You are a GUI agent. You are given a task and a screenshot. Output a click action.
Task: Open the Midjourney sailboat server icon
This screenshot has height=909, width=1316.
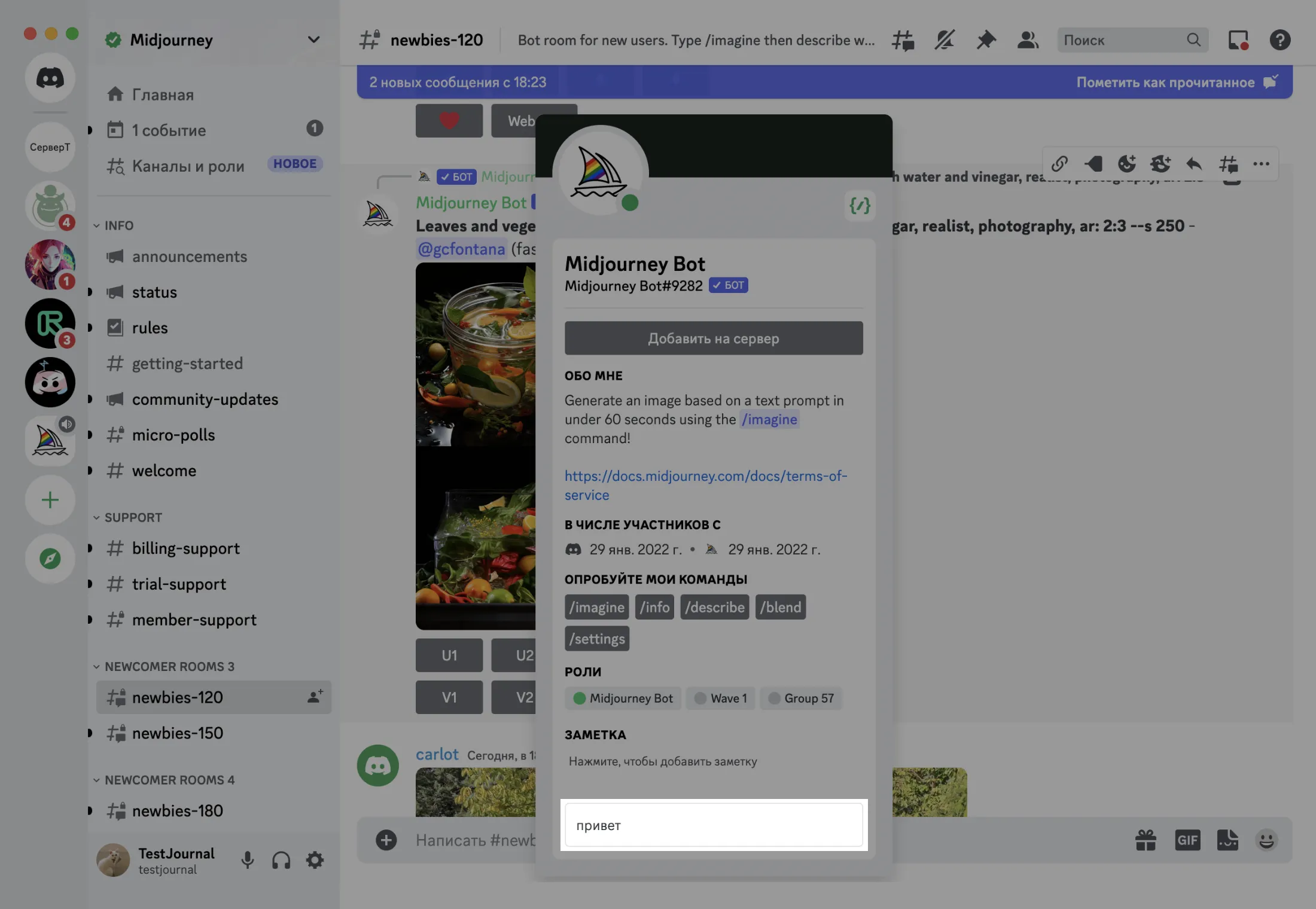pyautogui.click(x=50, y=441)
